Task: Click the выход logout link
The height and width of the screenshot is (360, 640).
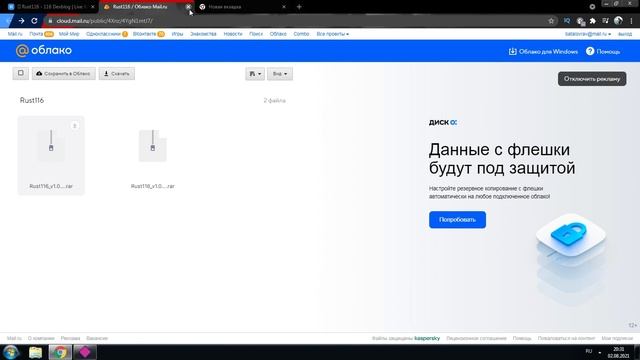Action: pyautogui.click(x=624, y=34)
